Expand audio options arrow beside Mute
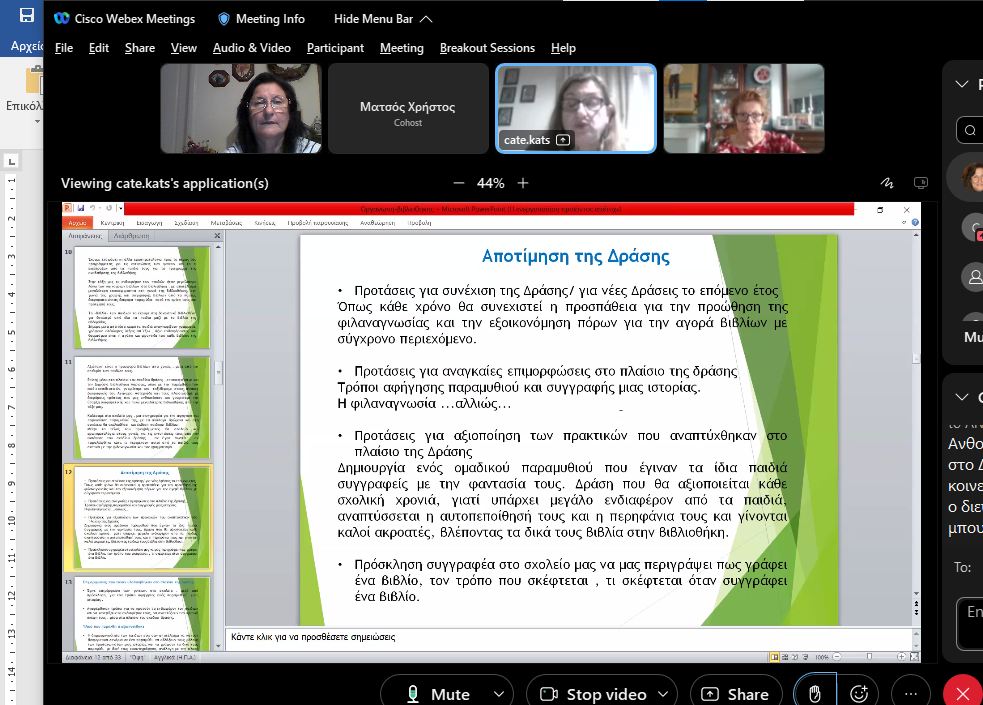 497,694
